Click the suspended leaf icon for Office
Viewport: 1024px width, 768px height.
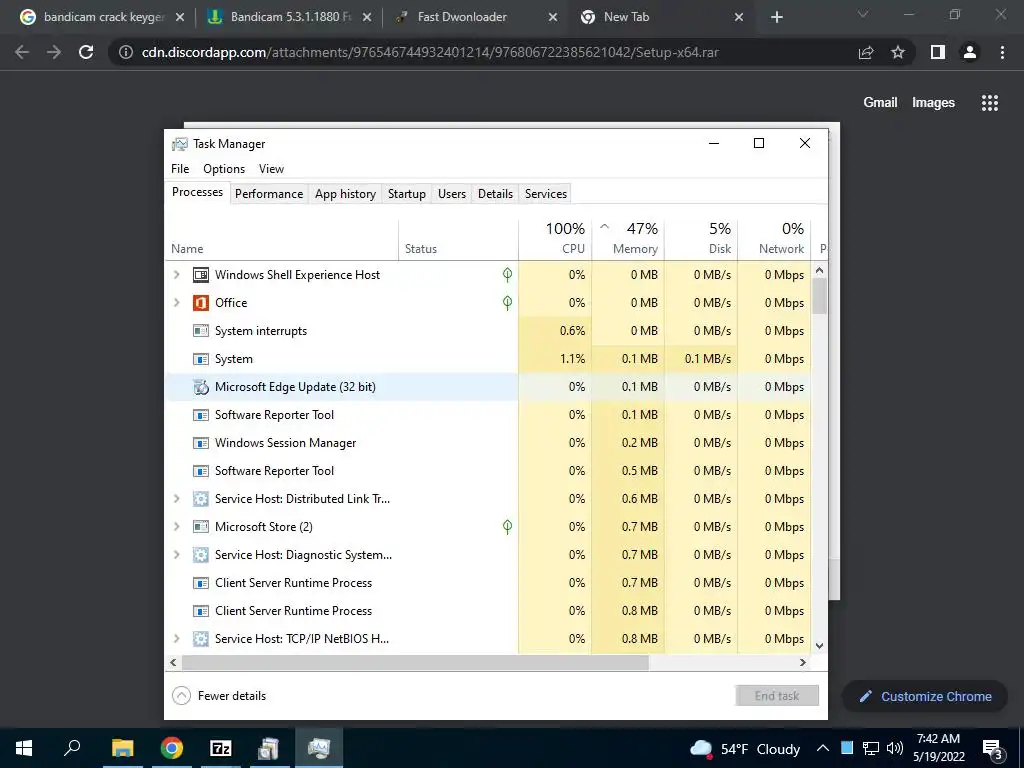click(x=507, y=302)
